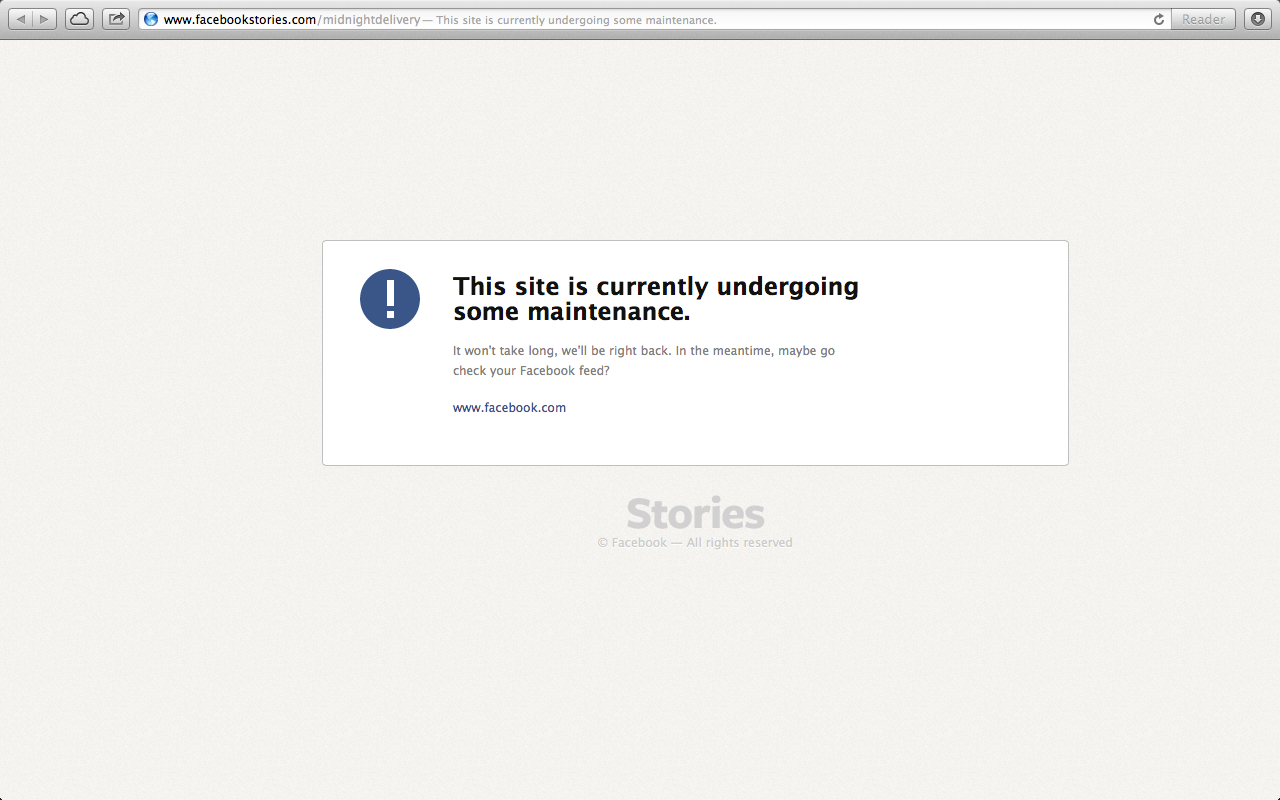Click the globe site icon in address bar
This screenshot has height=800, width=1280.
(151, 19)
